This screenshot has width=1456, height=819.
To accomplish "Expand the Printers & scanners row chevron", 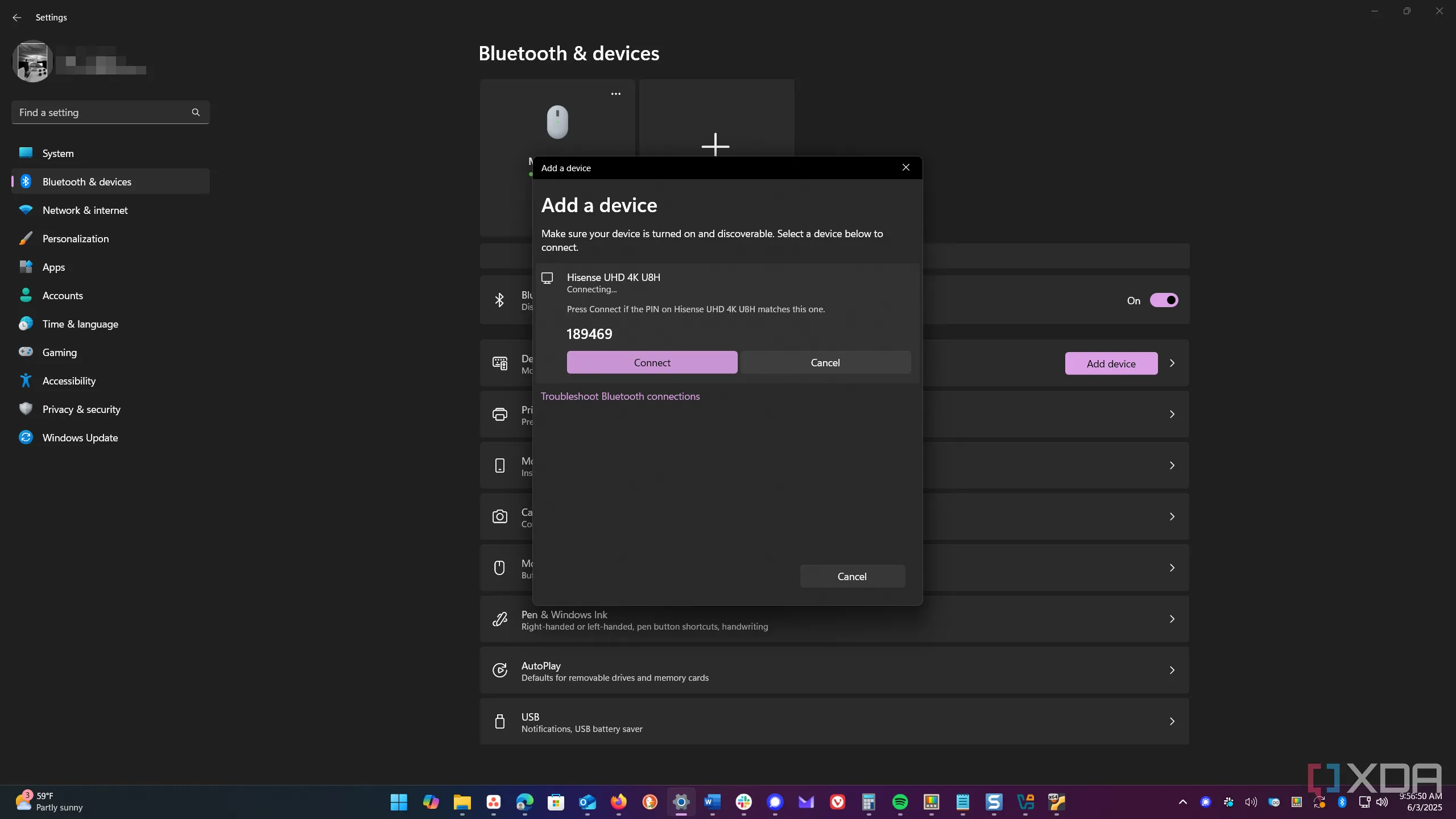I will click(1172, 414).
